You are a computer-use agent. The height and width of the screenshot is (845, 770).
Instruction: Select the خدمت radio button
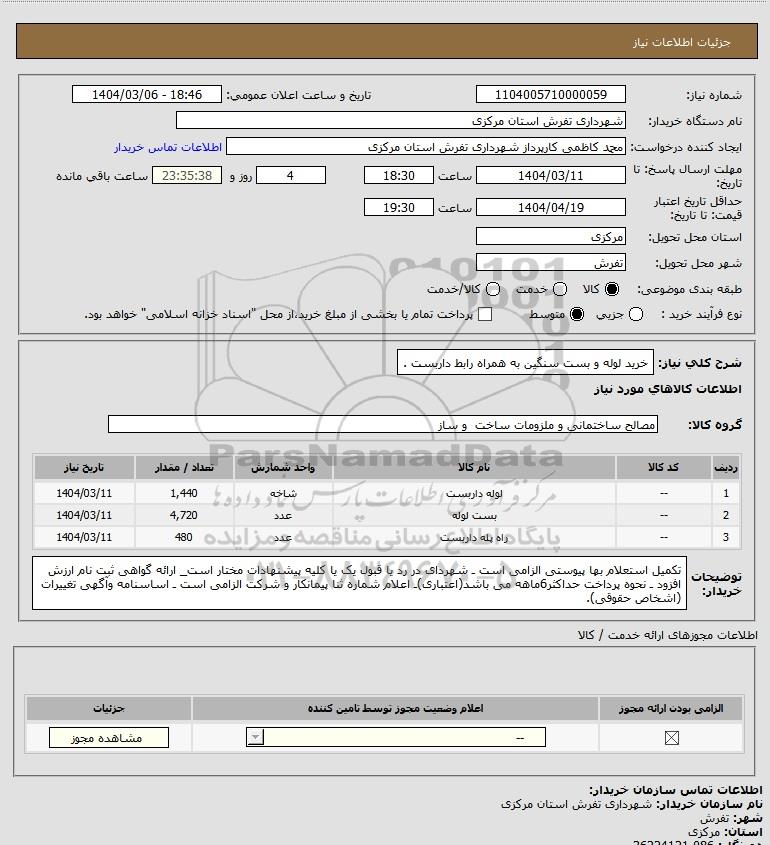click(x=560, y=289)
